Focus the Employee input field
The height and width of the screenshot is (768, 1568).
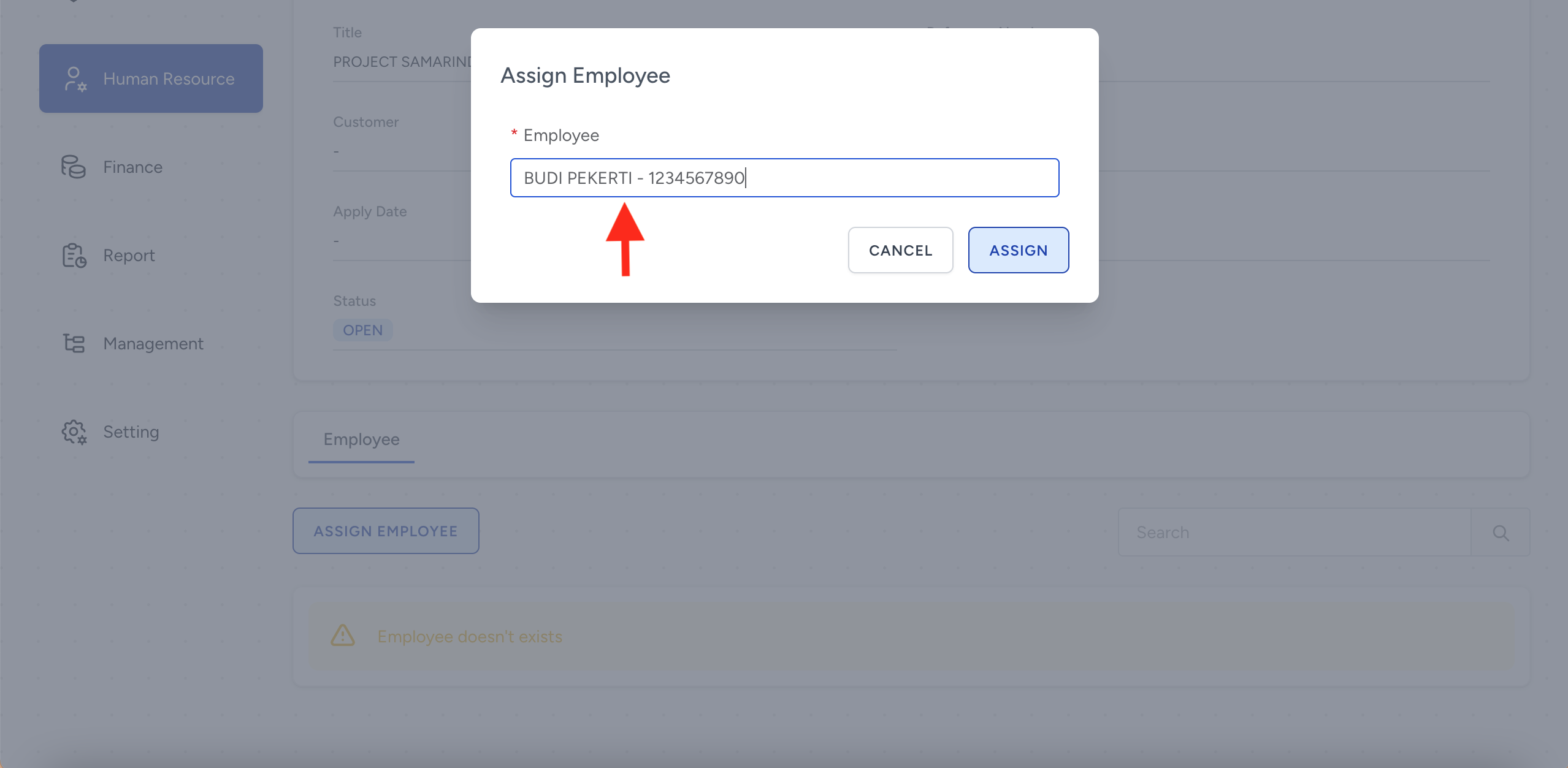click(x=784, y=178)
